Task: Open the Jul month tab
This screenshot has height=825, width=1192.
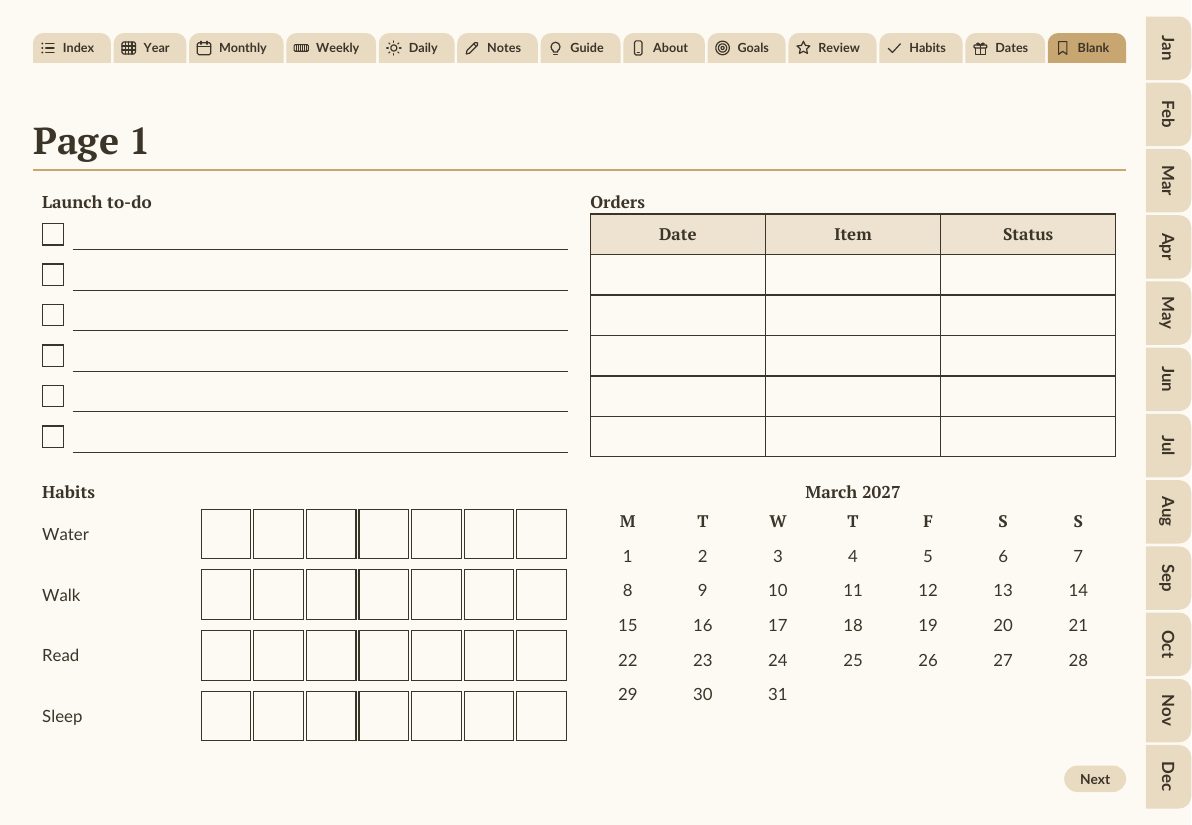Action: tap(1168, 445)
